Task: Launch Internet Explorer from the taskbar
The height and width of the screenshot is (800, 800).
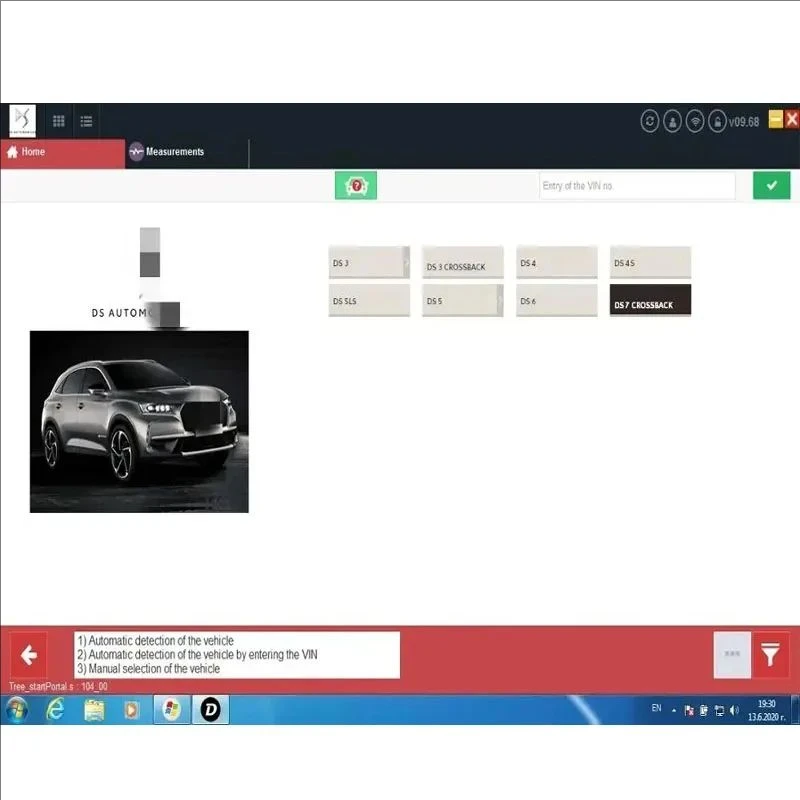Action: [x=55, y=709]
